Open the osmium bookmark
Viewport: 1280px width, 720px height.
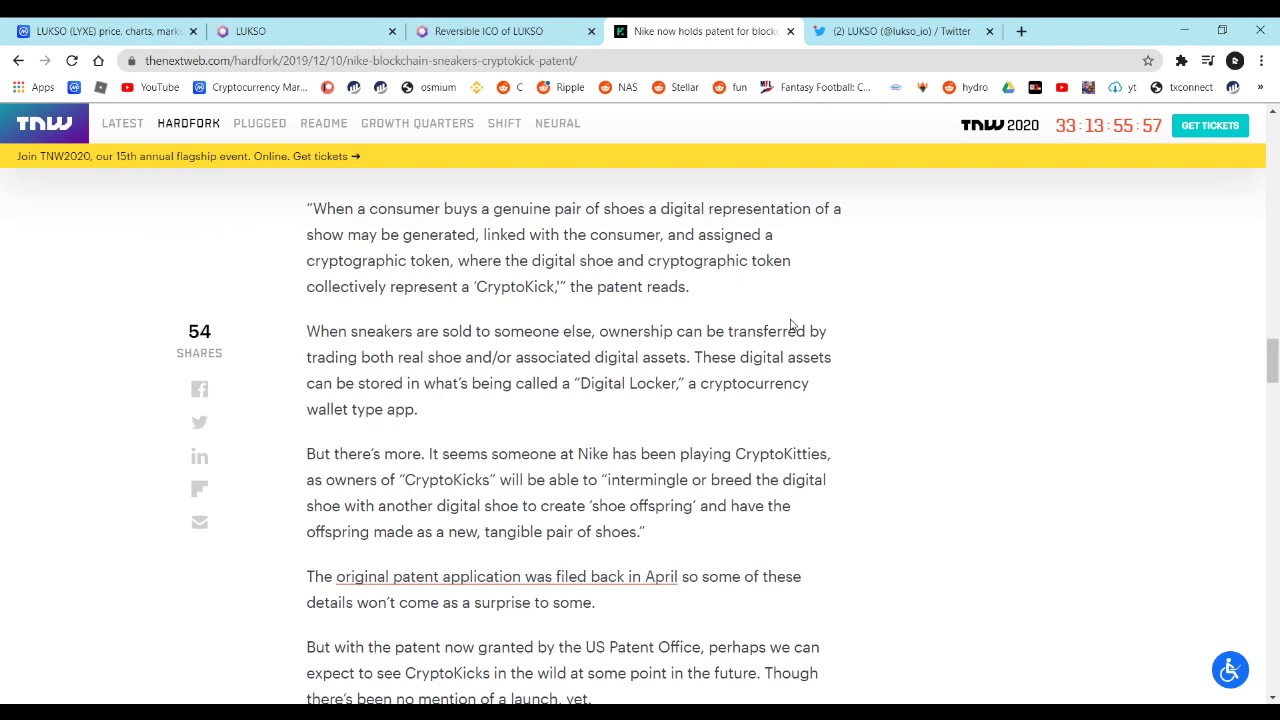[428, 87]
